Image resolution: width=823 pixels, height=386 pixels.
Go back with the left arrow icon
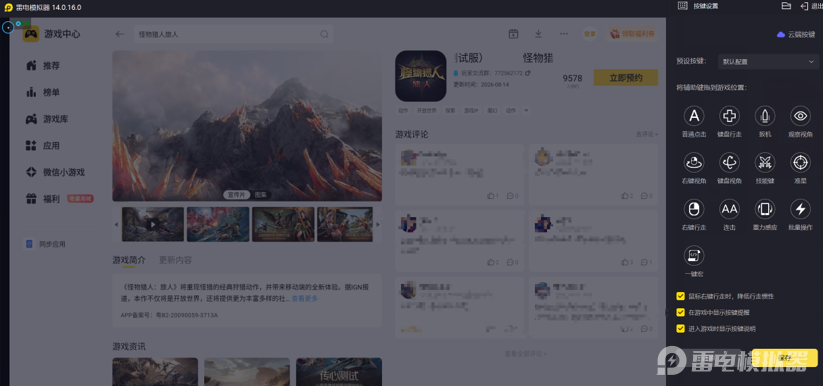tap(120, 34)
